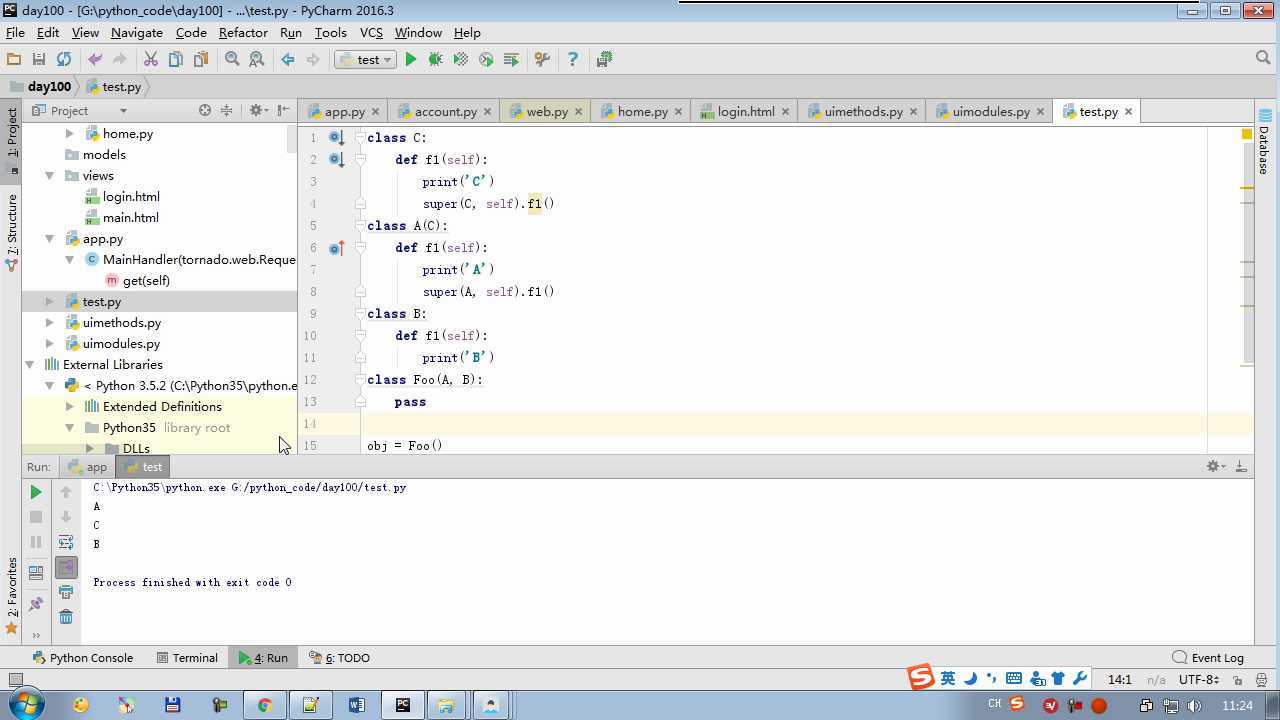Open PyCharm settings wrench icon

tap(542, 60)
